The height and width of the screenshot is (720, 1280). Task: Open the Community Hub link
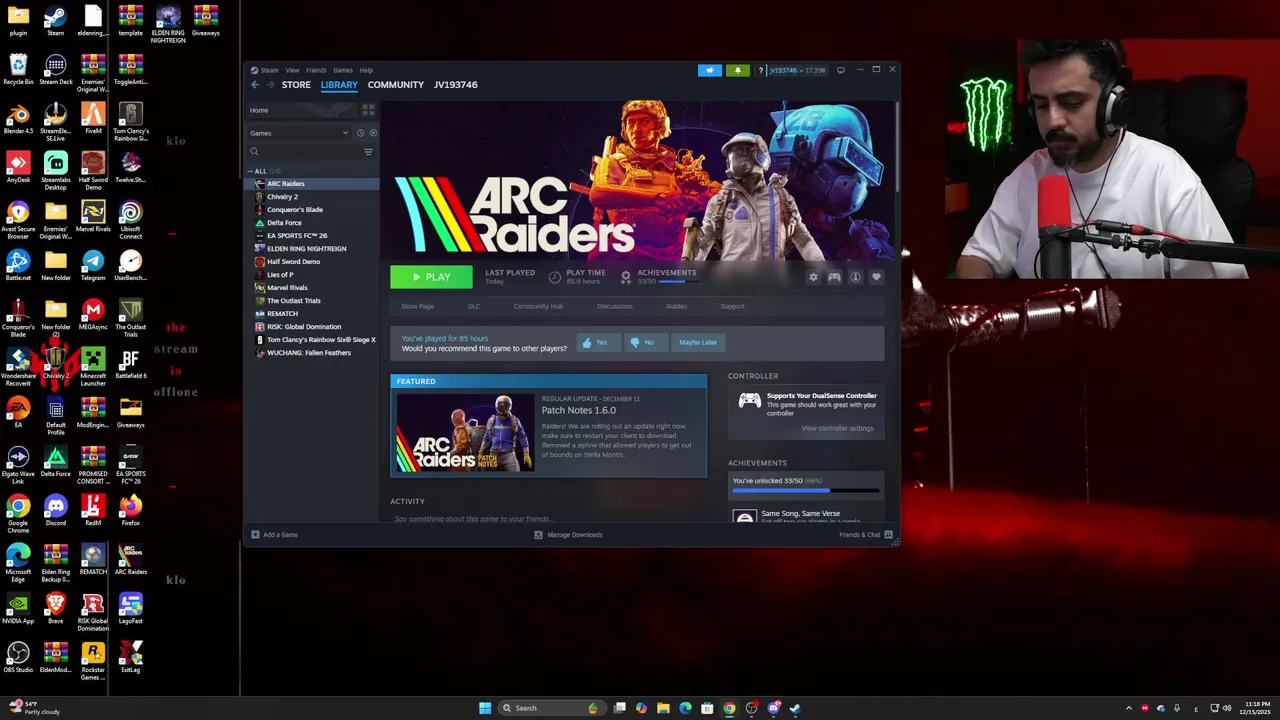click(538, 306)
